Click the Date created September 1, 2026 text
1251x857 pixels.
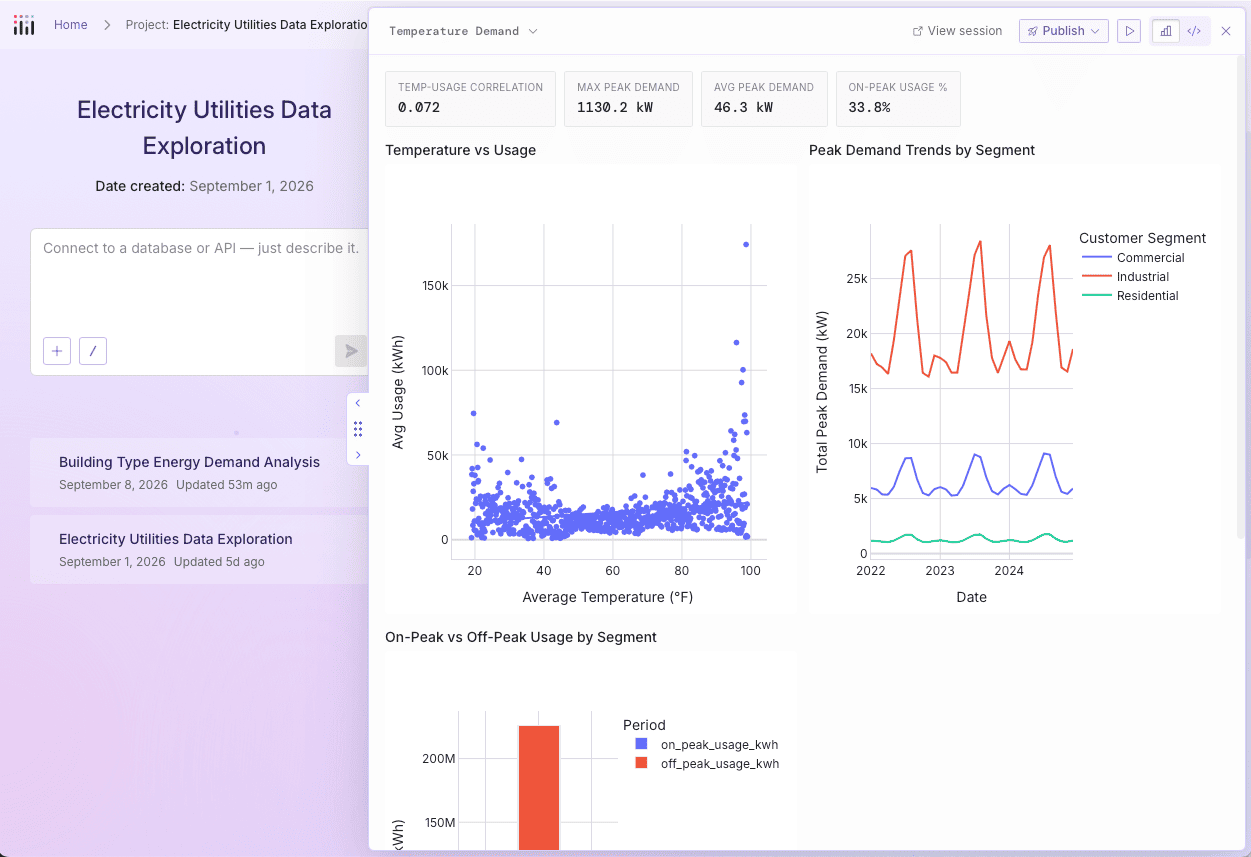[x=204, y=186]
